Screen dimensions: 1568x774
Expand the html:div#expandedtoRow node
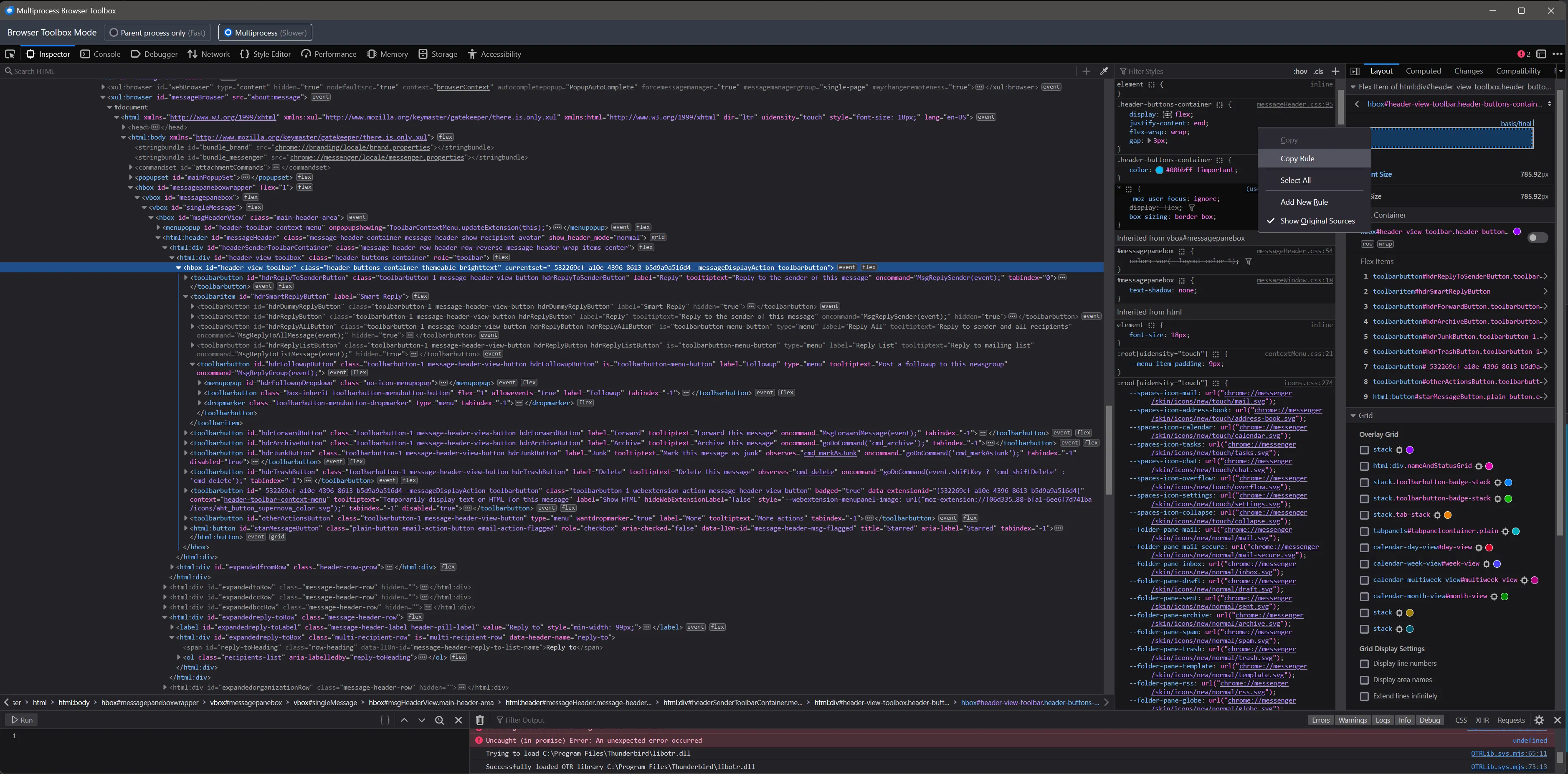(x=165, y=588)
